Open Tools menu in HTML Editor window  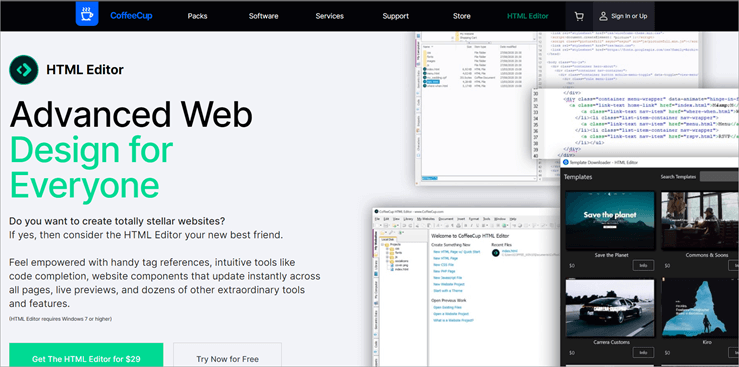click(x=486, y=219)
